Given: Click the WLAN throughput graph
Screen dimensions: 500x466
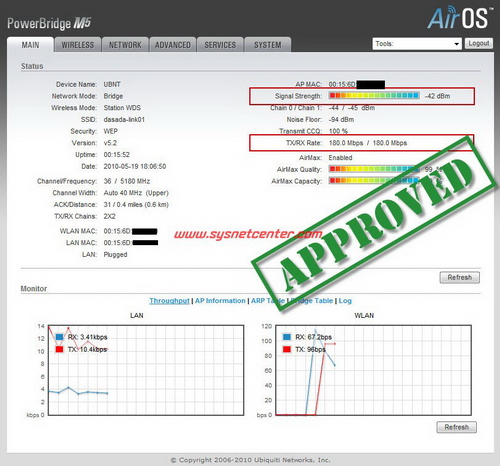Looking at the screenshot, I should point(373,370).
